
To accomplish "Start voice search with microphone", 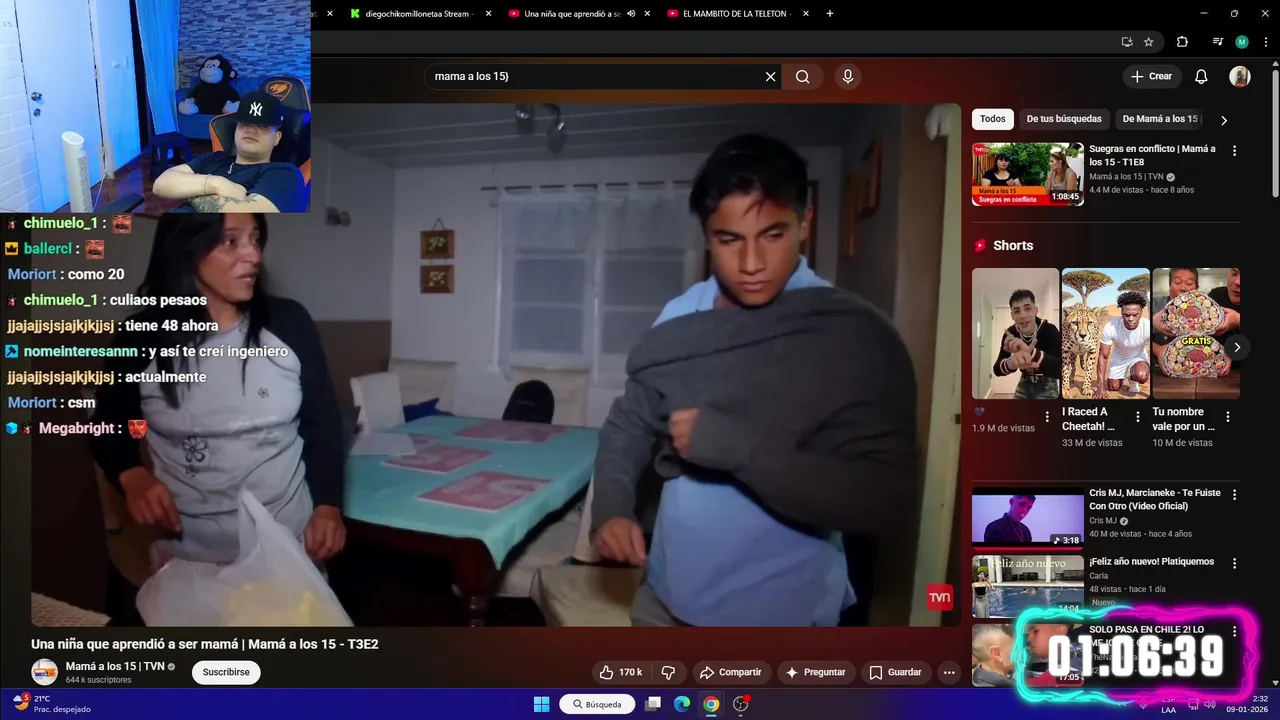I will point(848,76).
